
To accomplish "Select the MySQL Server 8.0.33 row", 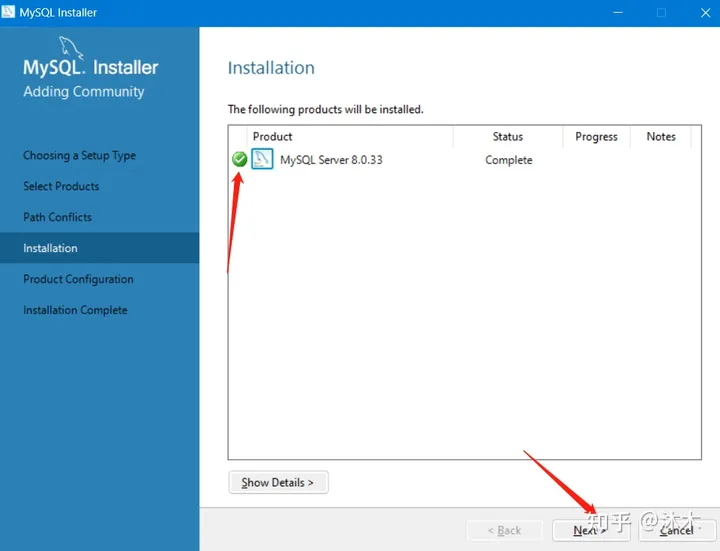I will point(464,159).
